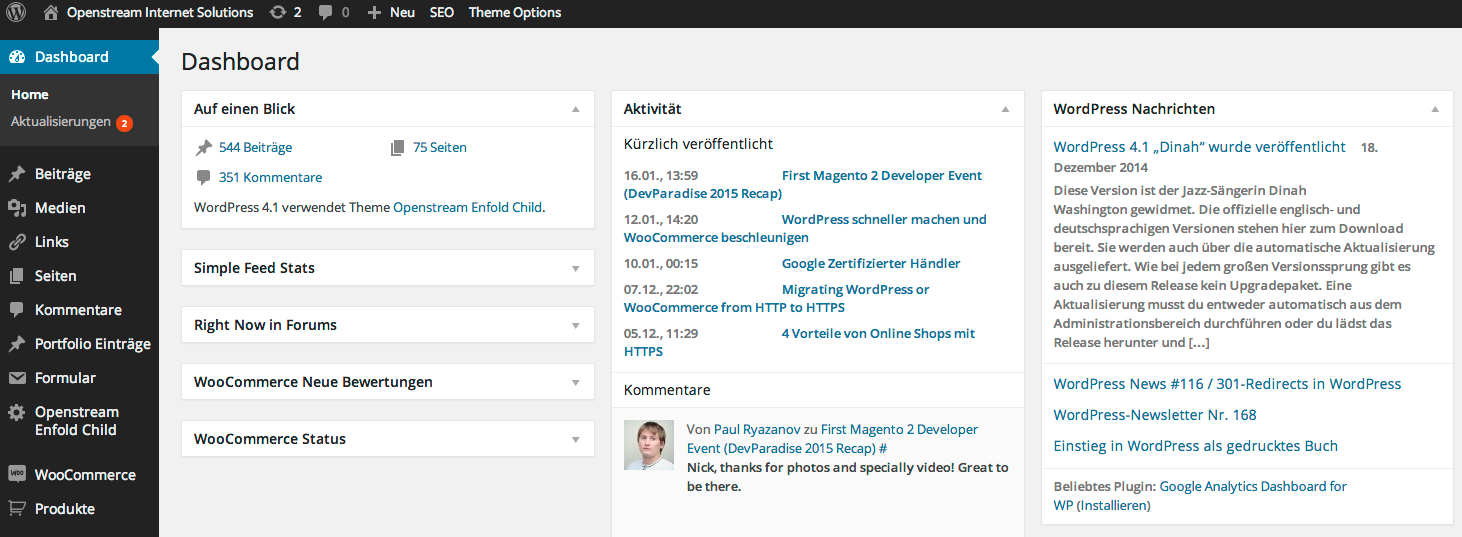Open the Theme Options menu in the admin bar

[x=515, y=13]
